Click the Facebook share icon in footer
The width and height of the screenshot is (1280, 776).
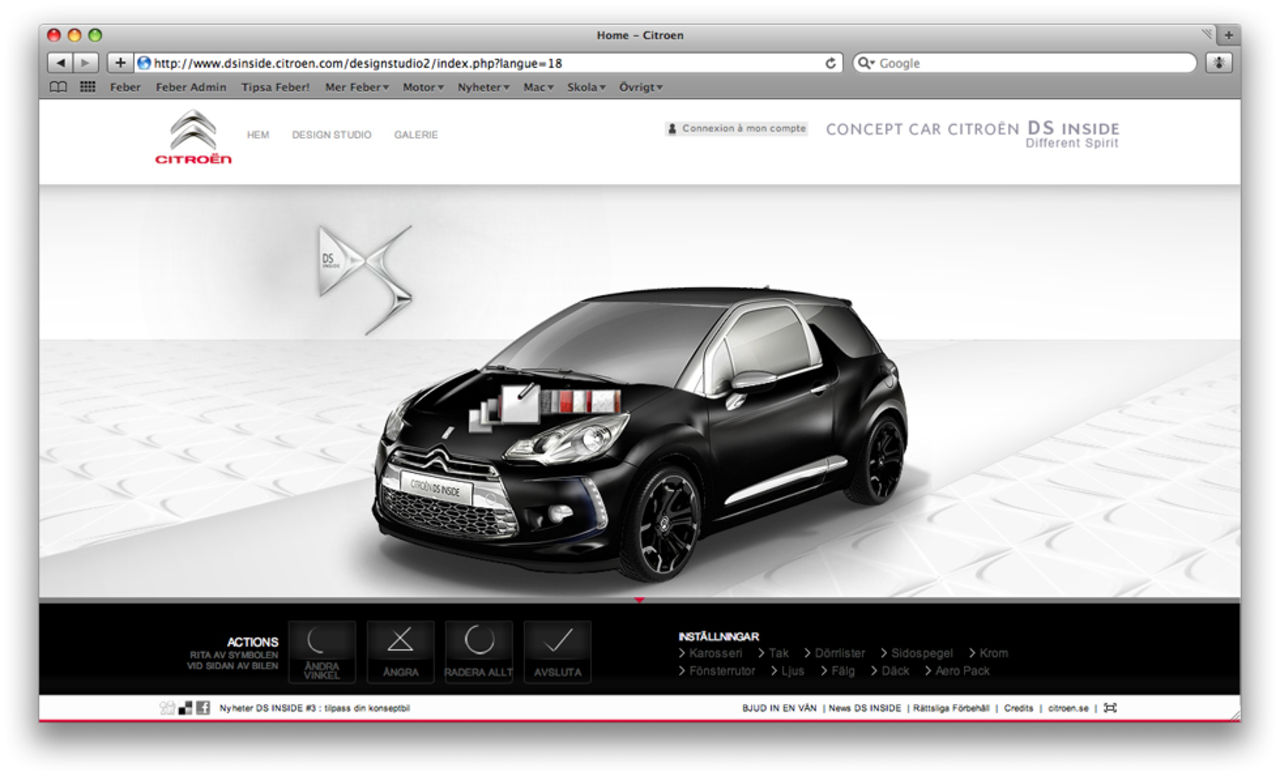[x=203, y=708]
